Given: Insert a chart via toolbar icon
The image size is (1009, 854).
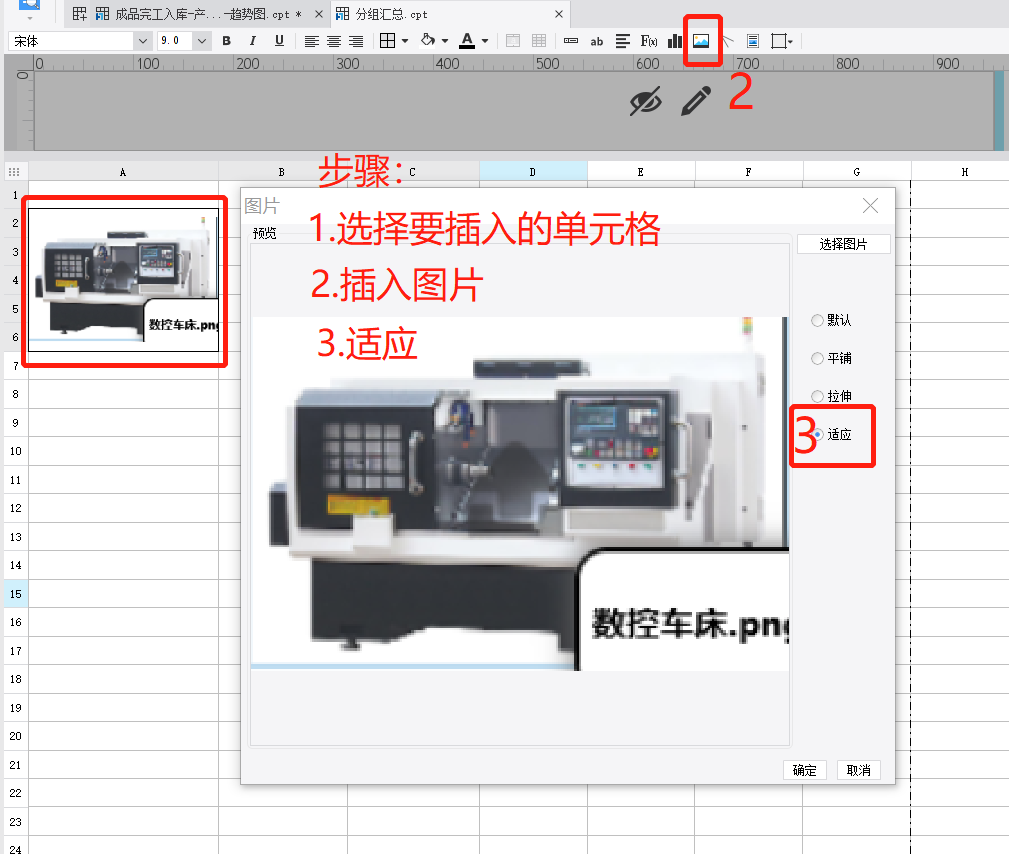Looking at the screenshot, I should (675, 41).
